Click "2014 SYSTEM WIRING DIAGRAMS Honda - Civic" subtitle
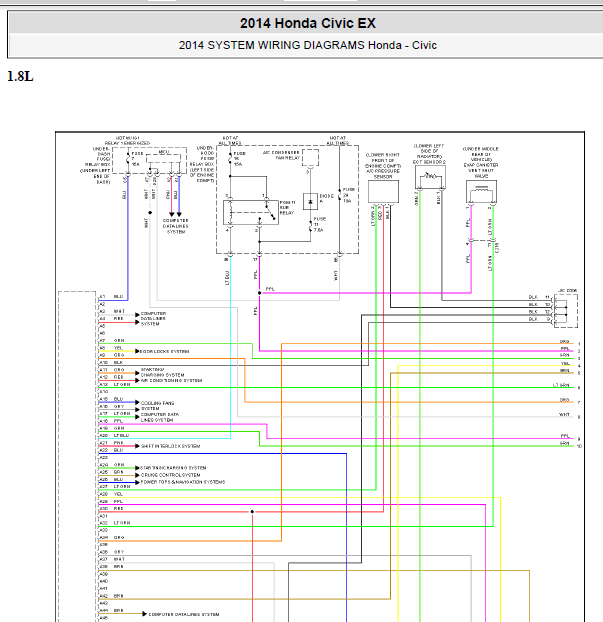The image size is (603, 622). pos(307,45)
